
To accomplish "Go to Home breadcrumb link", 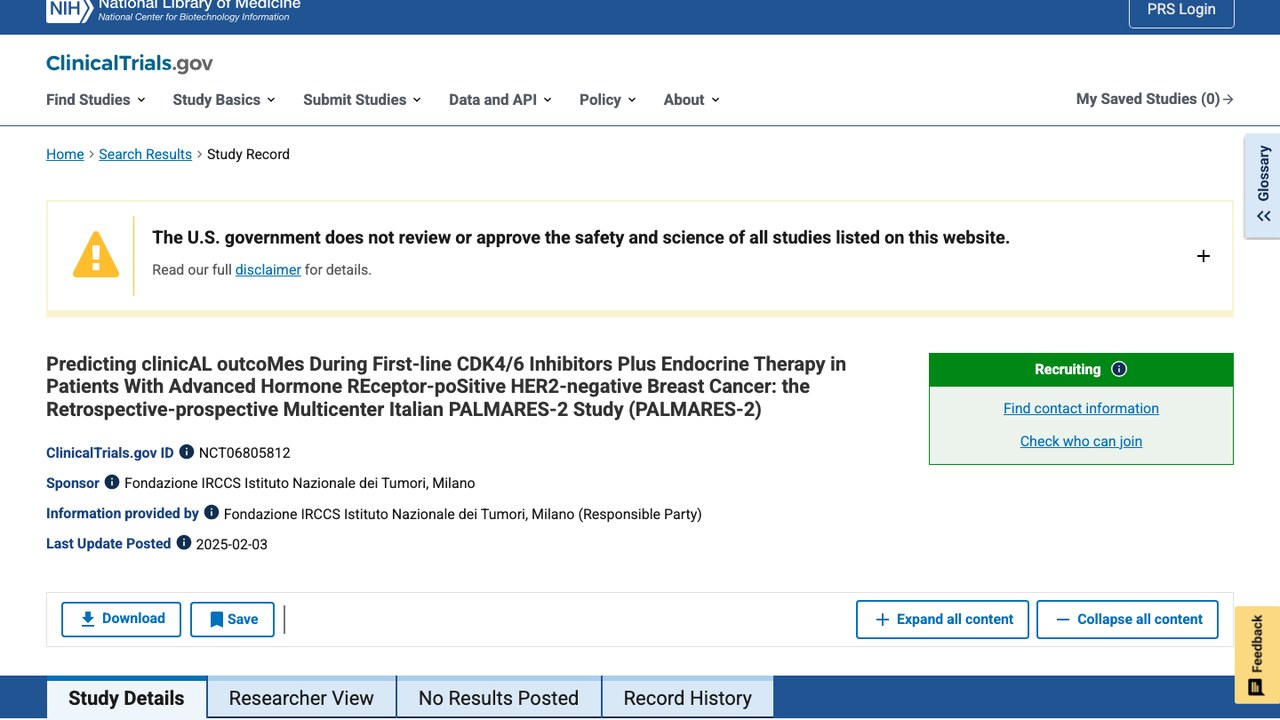I will click(65, 154).
